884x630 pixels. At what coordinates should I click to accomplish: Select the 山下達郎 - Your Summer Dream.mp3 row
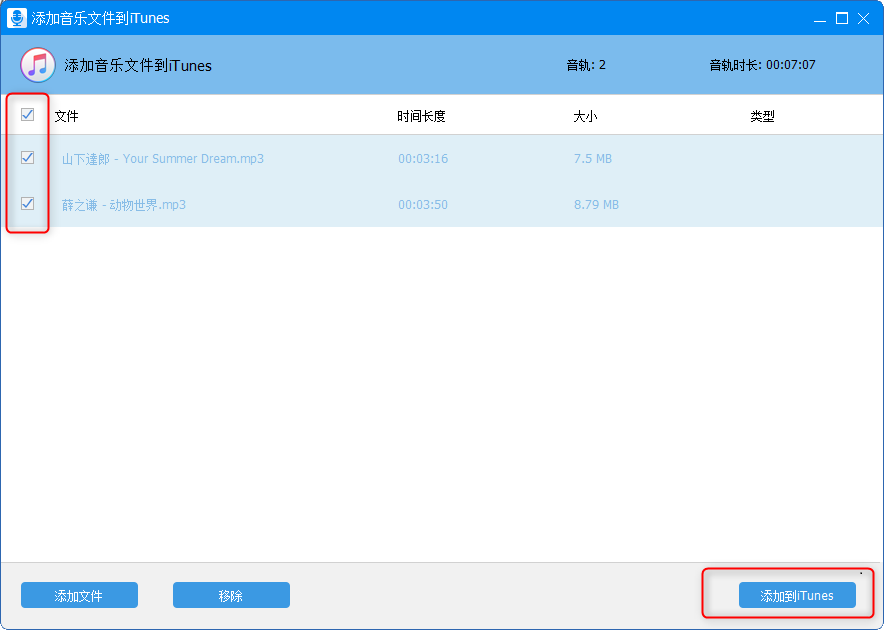coord(442,158)
